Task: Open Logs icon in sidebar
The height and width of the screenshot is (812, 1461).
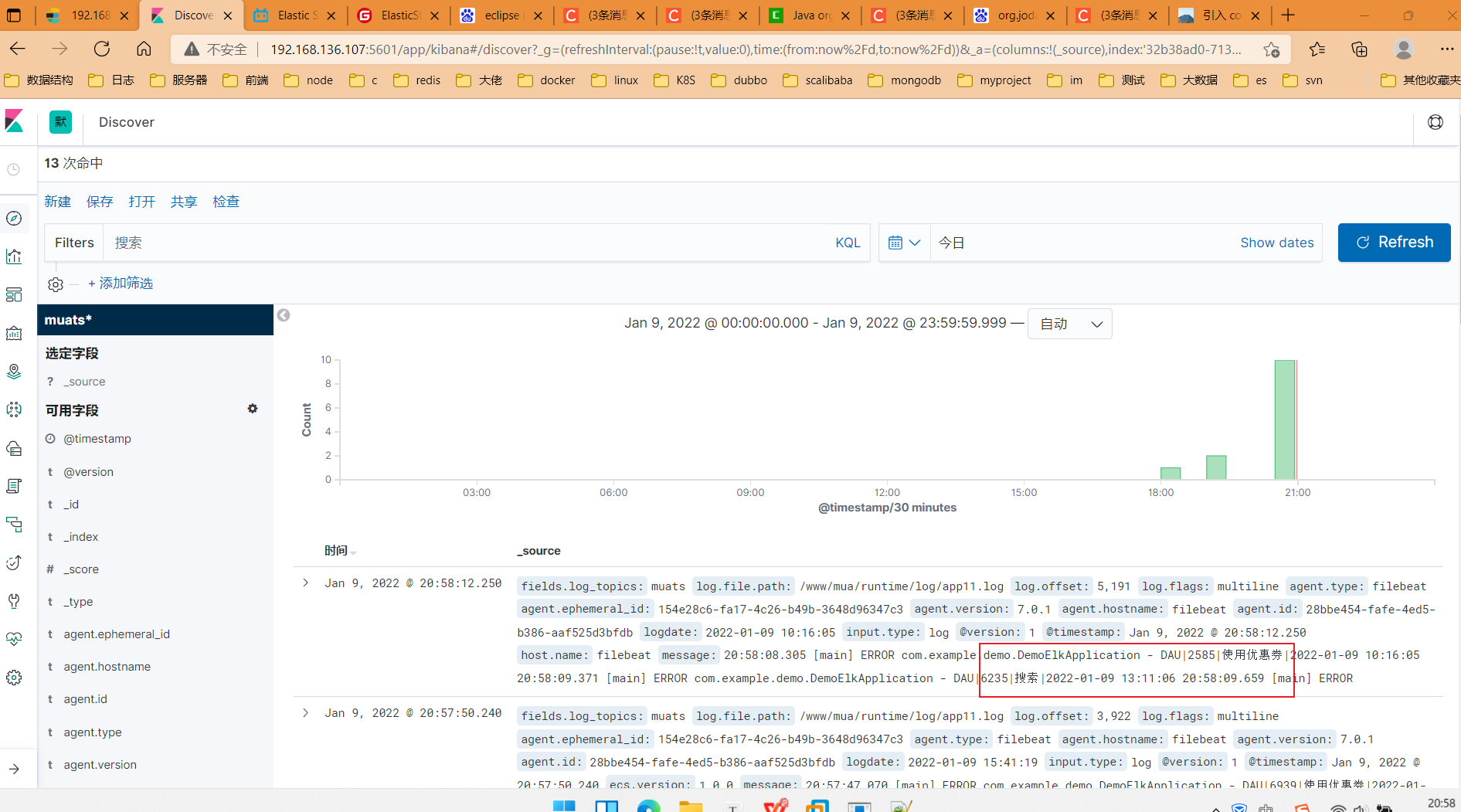Action: tap(14, 486)
